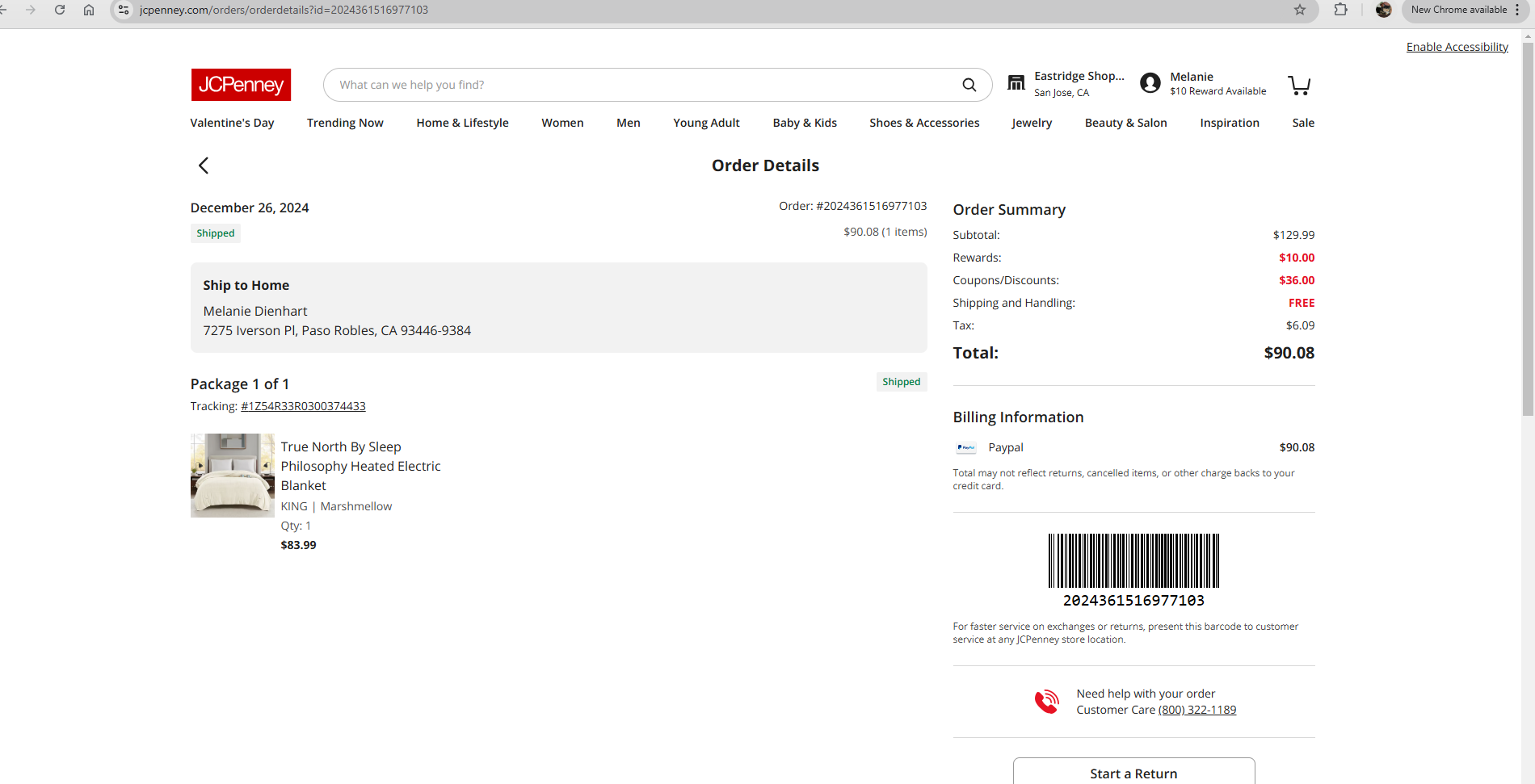Viewport: 1535px width, 784px height.
Task: Click the heated blanket product thumbnail
Action: click(x=233, y=476)
